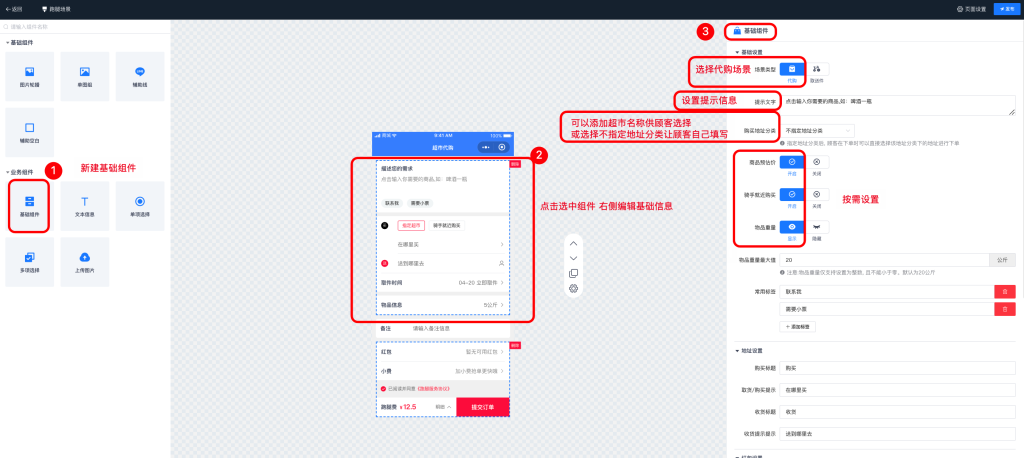Open the 购买地址分类 dropdown
Screen dimensions: 1024x458
pyautogui.click(x=818, y=130)
